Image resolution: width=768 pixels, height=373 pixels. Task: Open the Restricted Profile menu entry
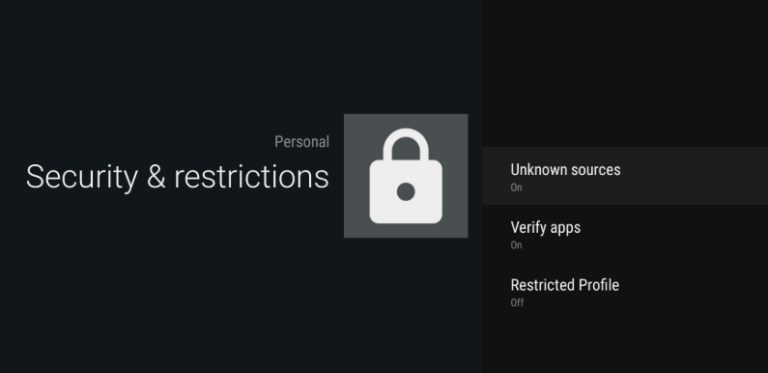click(x=625, y=291)
